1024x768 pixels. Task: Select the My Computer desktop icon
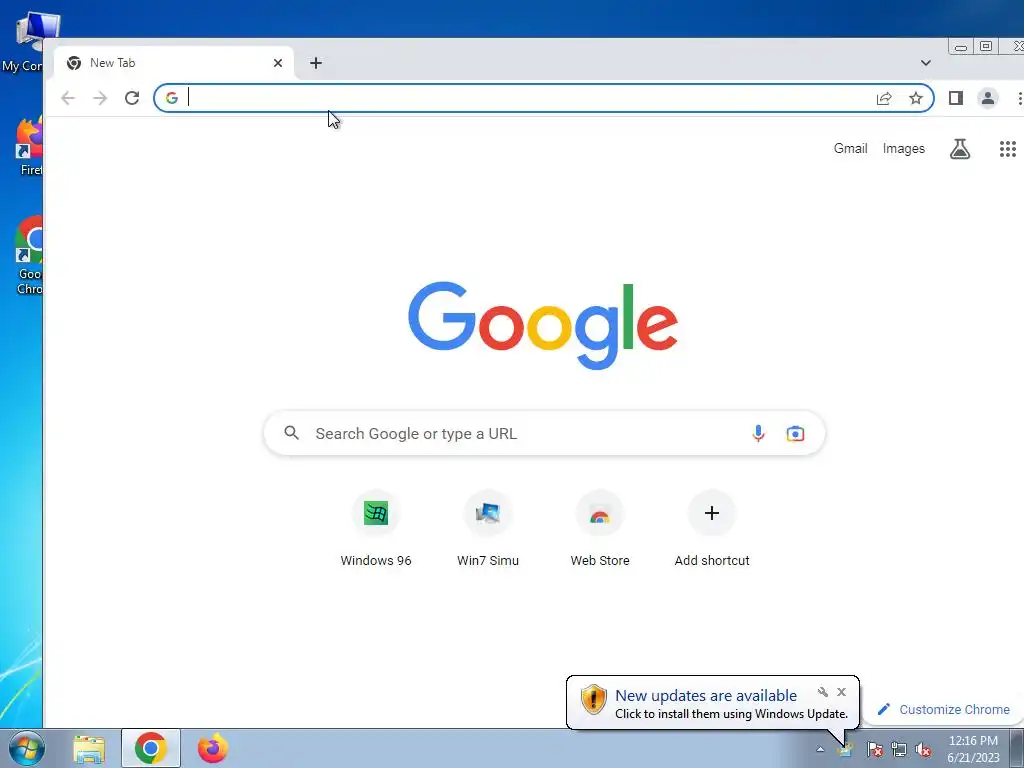click(26, 42)
